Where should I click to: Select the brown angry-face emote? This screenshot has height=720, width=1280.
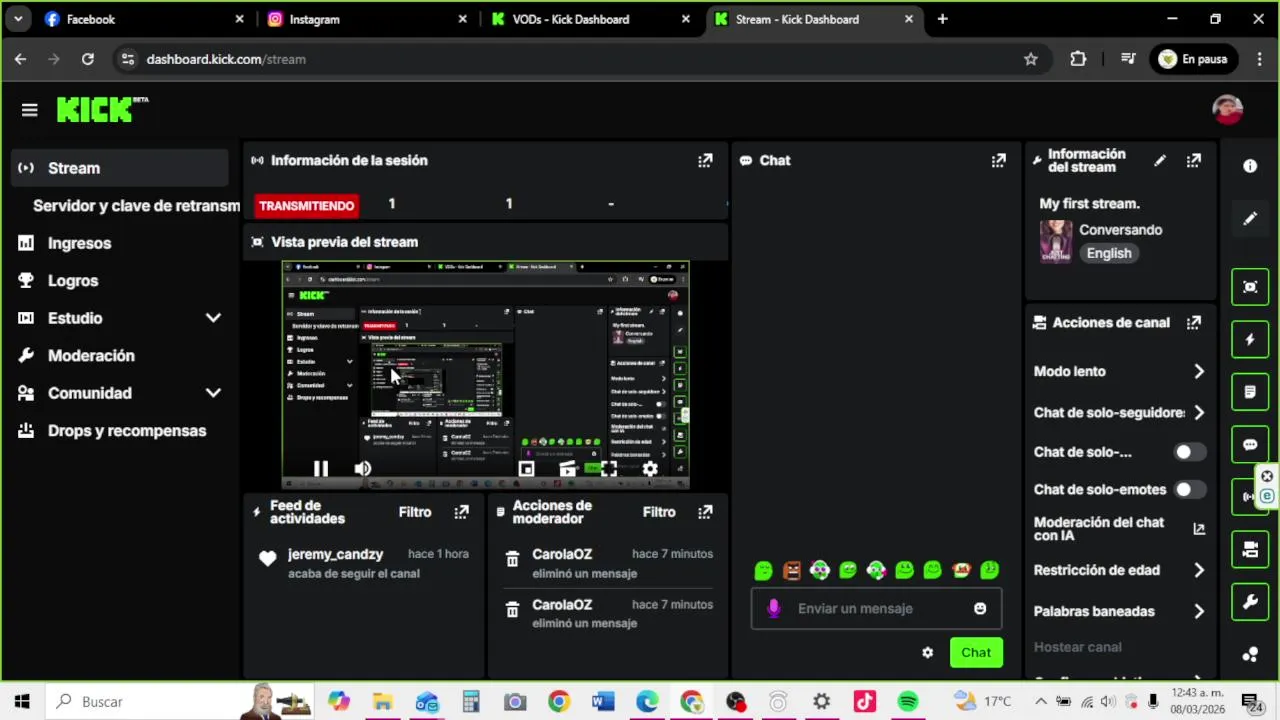tap(791, 570)
